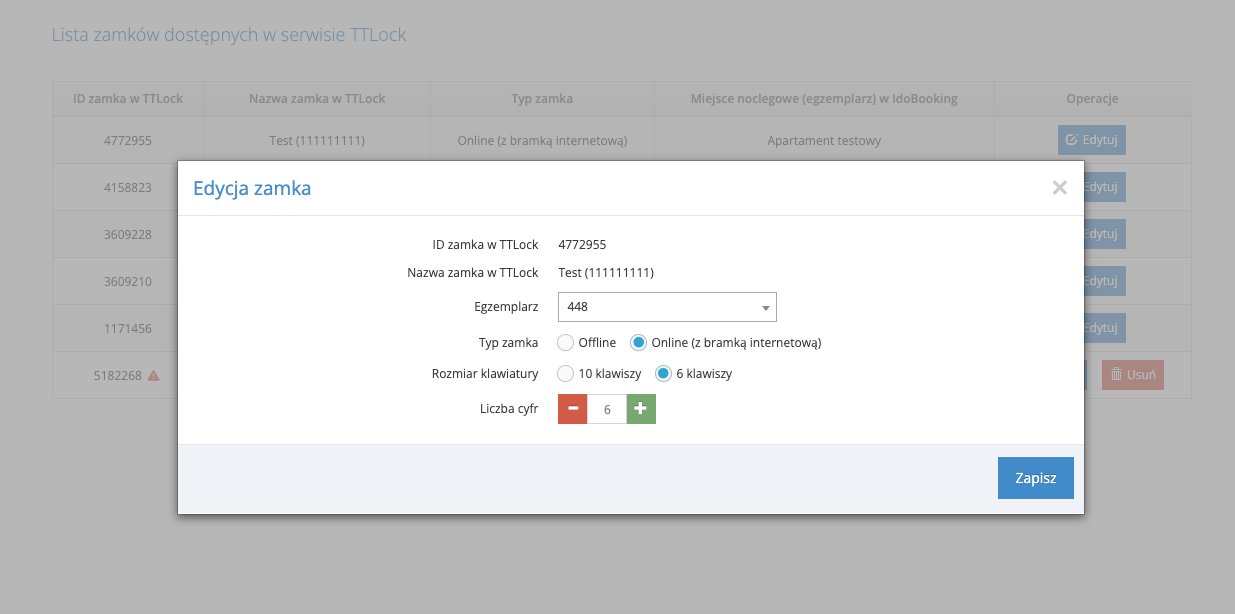
Task: Click the Typ zamka column header
Action: click(541, 99)
